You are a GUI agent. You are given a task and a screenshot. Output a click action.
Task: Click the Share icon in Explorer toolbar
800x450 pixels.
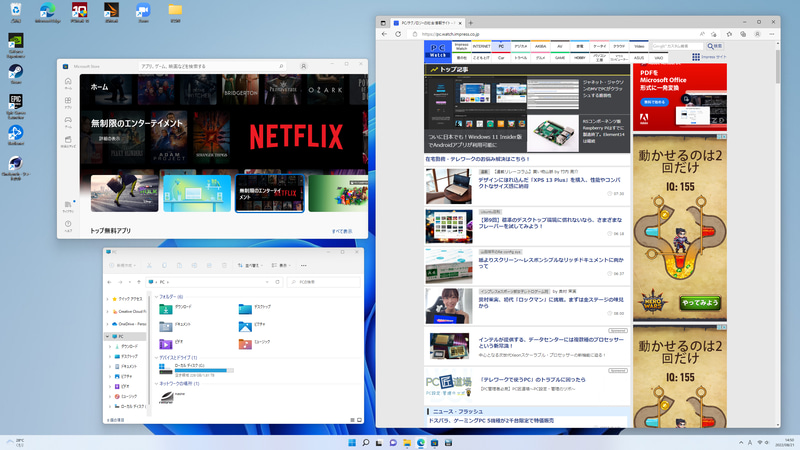209,265
